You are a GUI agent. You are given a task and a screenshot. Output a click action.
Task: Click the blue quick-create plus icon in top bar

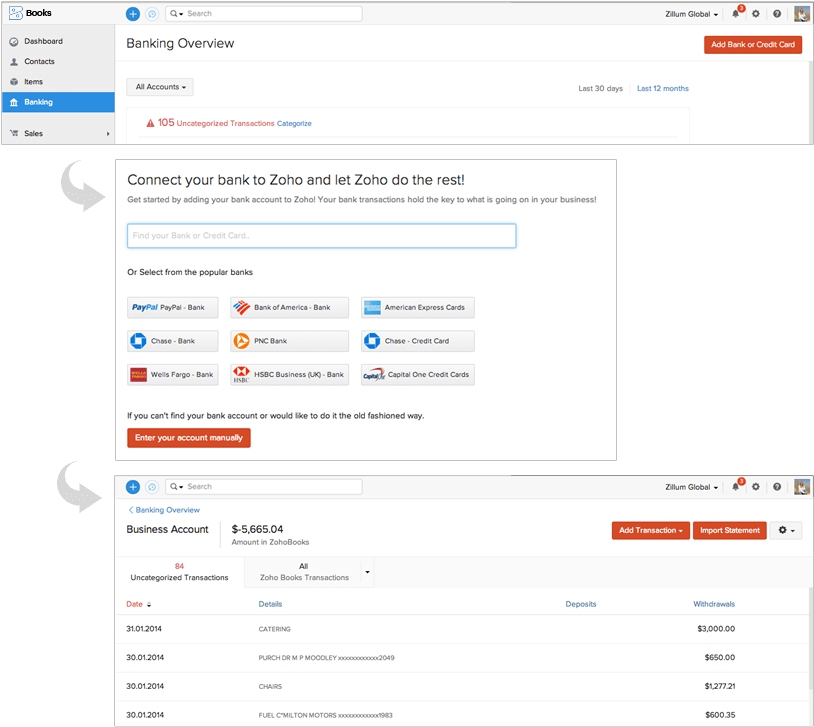pyautogui.click(x=133, y=14)
